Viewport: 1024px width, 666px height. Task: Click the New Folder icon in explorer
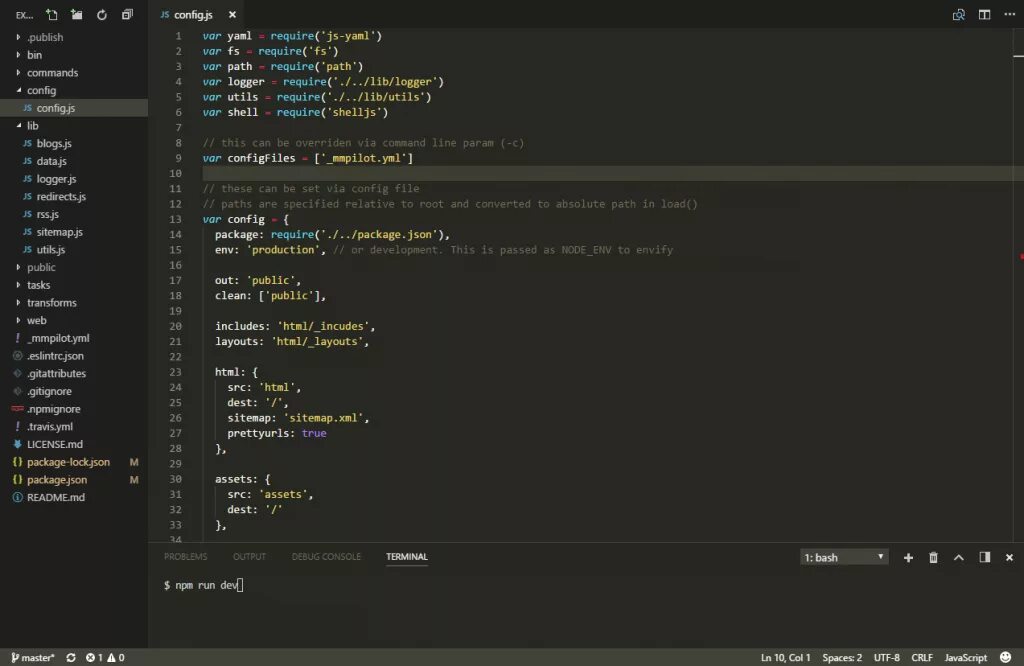(x=76, y=14)
